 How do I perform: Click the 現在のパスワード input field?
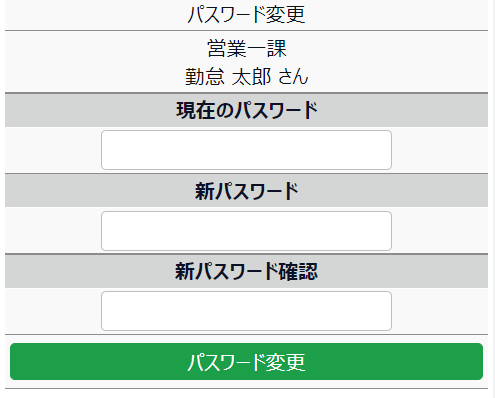point(246,150)
